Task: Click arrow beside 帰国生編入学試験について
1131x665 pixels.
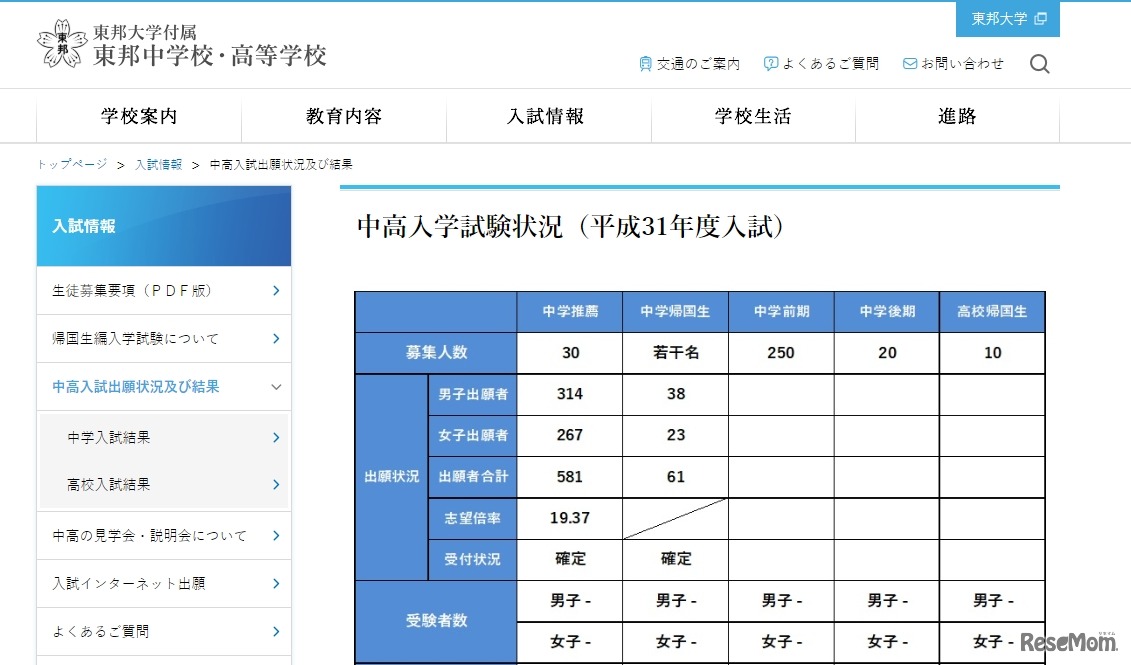Action: (276, 339)
